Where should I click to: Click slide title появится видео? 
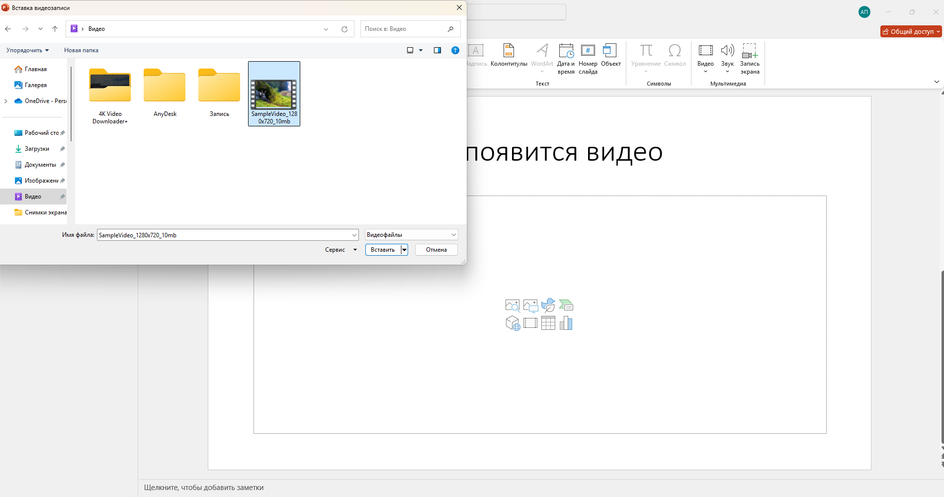pos(564,152)
